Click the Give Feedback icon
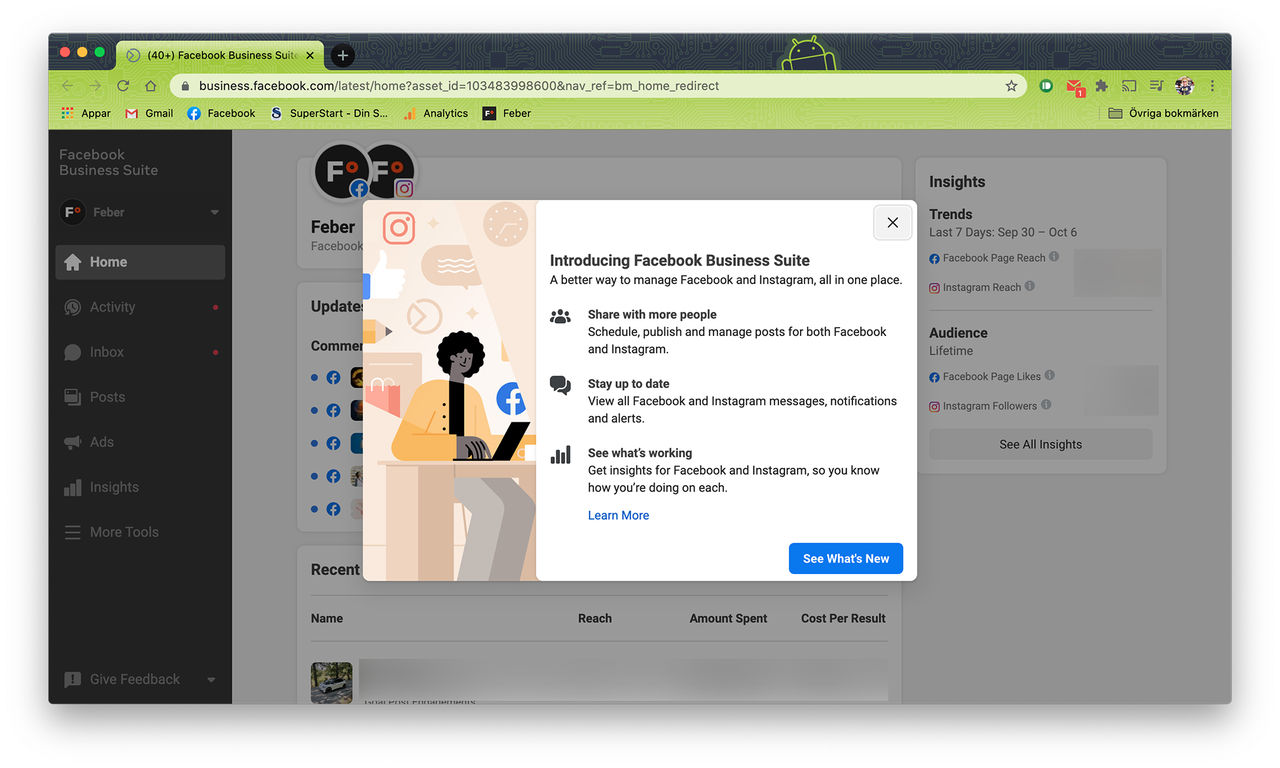The image size is (1280, 768). click(72, 680)
